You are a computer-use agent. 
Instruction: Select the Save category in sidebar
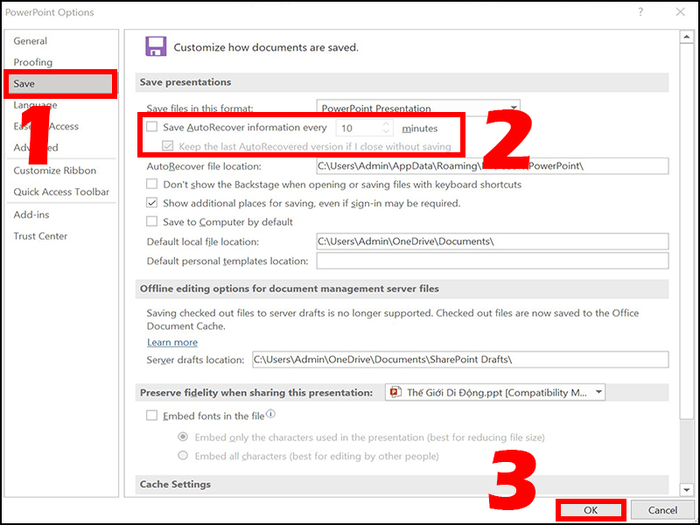click(60, 84)
